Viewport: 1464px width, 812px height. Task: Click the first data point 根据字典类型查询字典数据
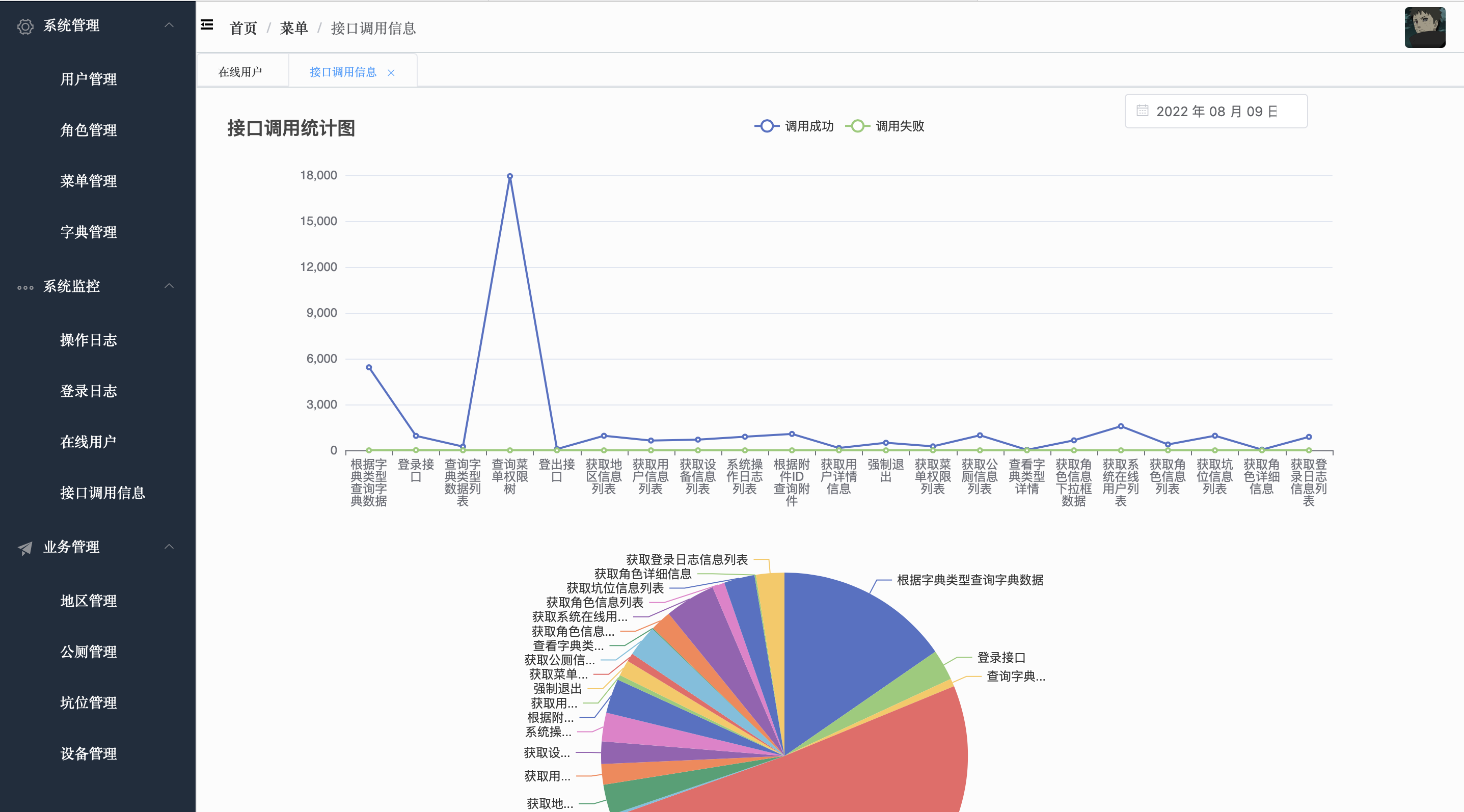click(x=369, y=367)
